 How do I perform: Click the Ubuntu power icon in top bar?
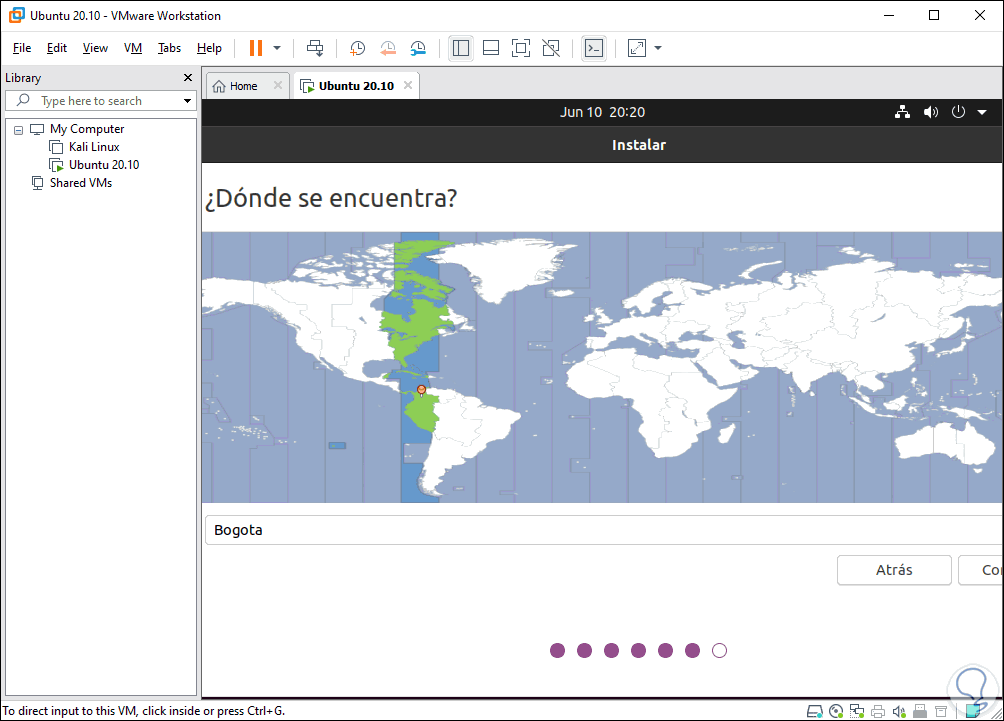pos(958,112)
